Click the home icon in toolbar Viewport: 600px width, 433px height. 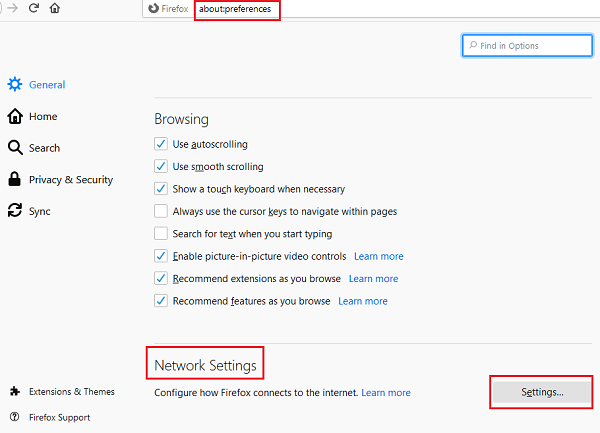pos(55,8)
